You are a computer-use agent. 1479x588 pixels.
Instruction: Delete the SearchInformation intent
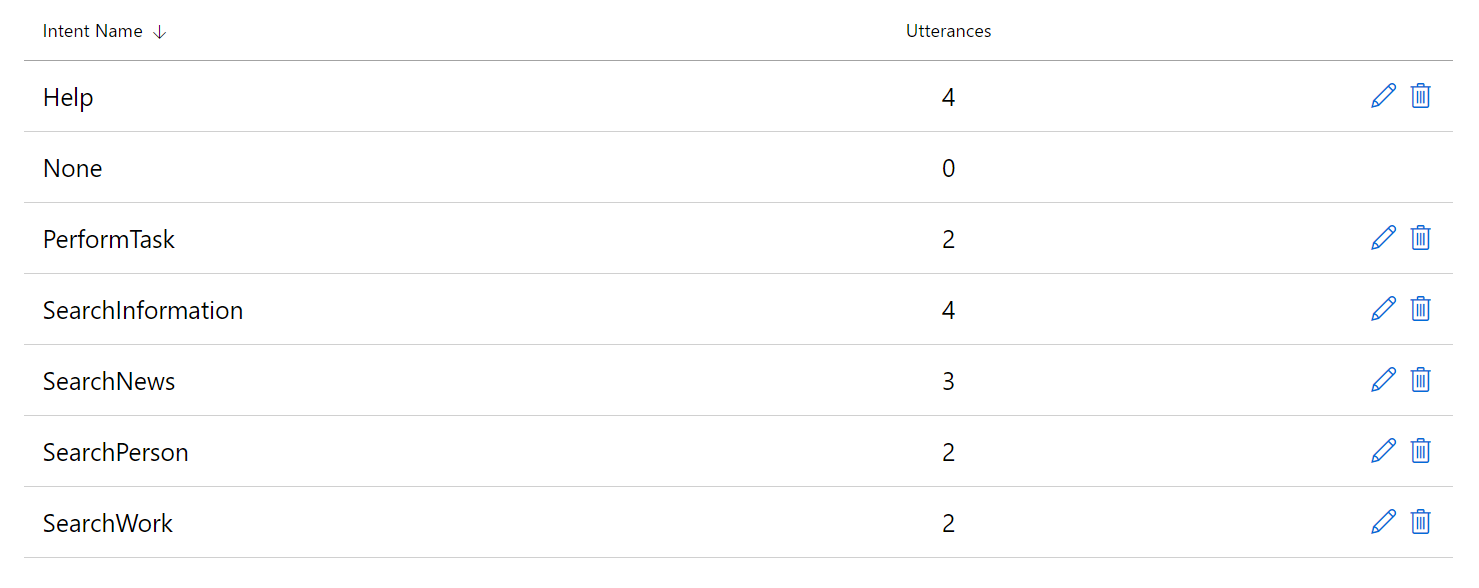tap(1420, 309)
